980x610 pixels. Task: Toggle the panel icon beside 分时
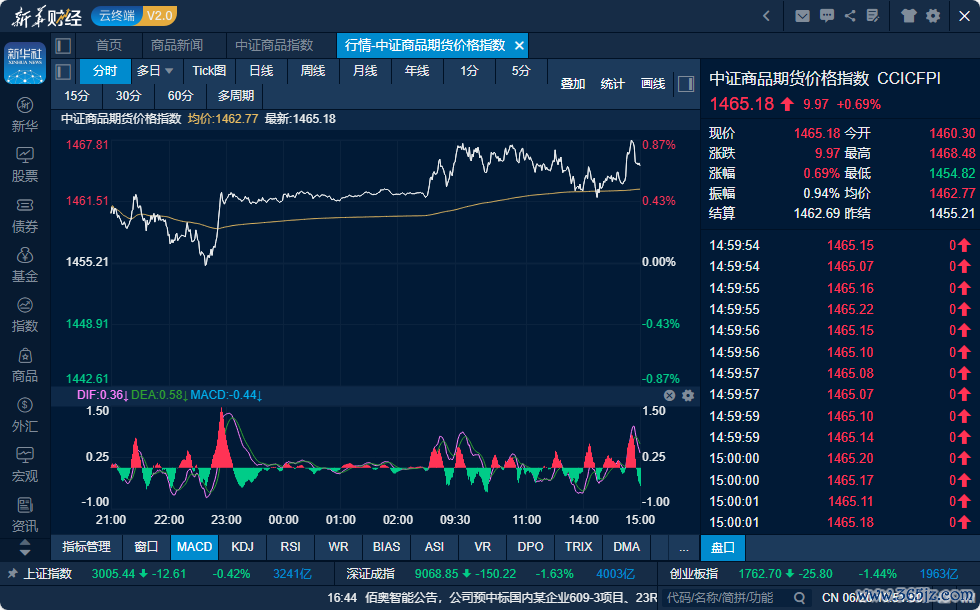63,71
